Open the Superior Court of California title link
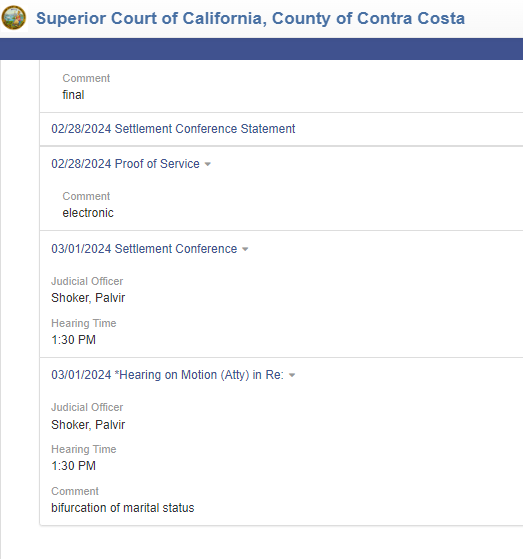 point(250,18)
